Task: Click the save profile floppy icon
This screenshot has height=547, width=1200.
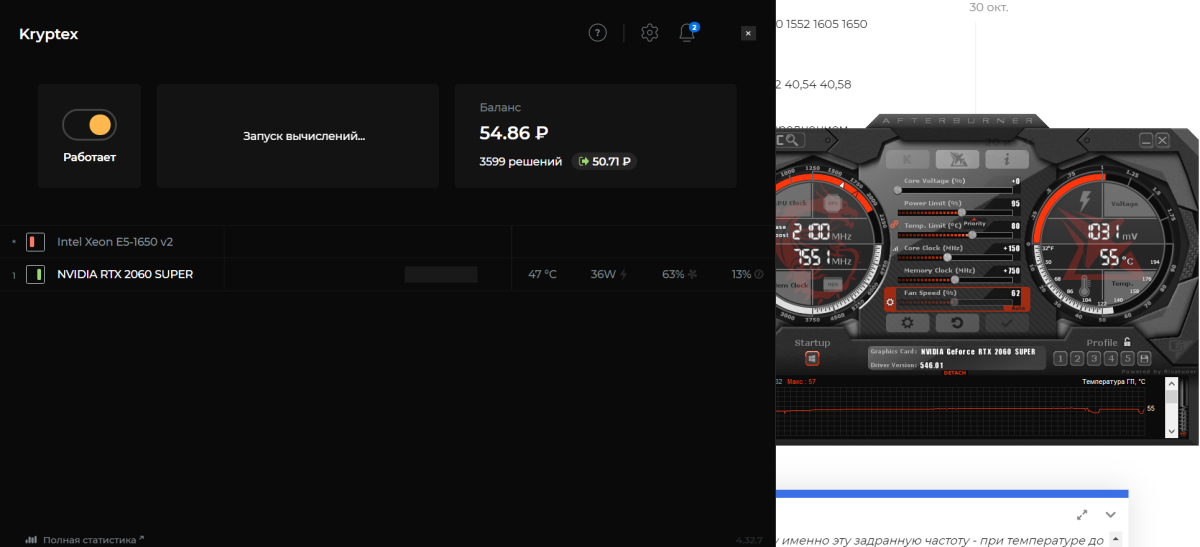Action: (1145, 358)
